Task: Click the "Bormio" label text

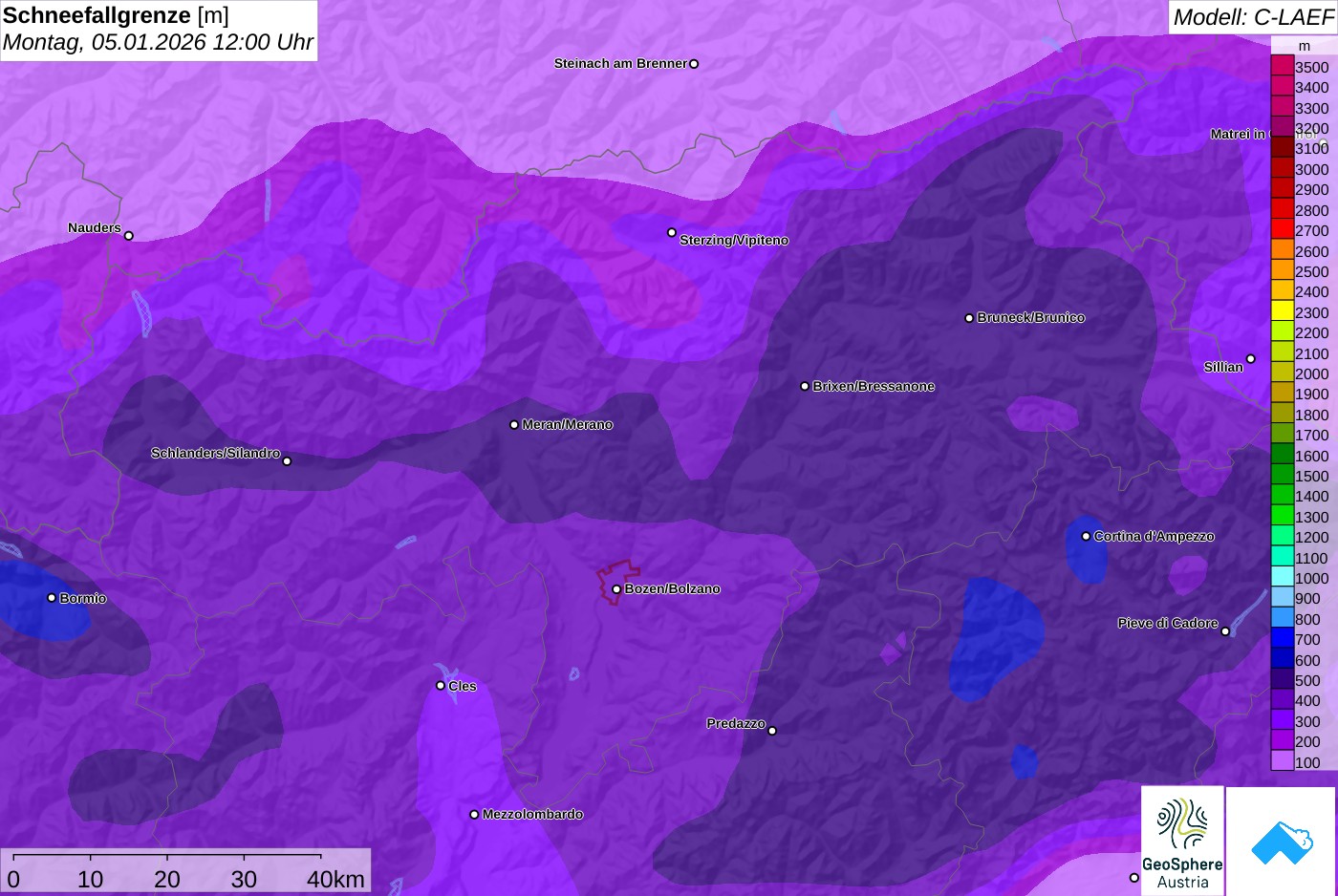Action: coord(83,599)
